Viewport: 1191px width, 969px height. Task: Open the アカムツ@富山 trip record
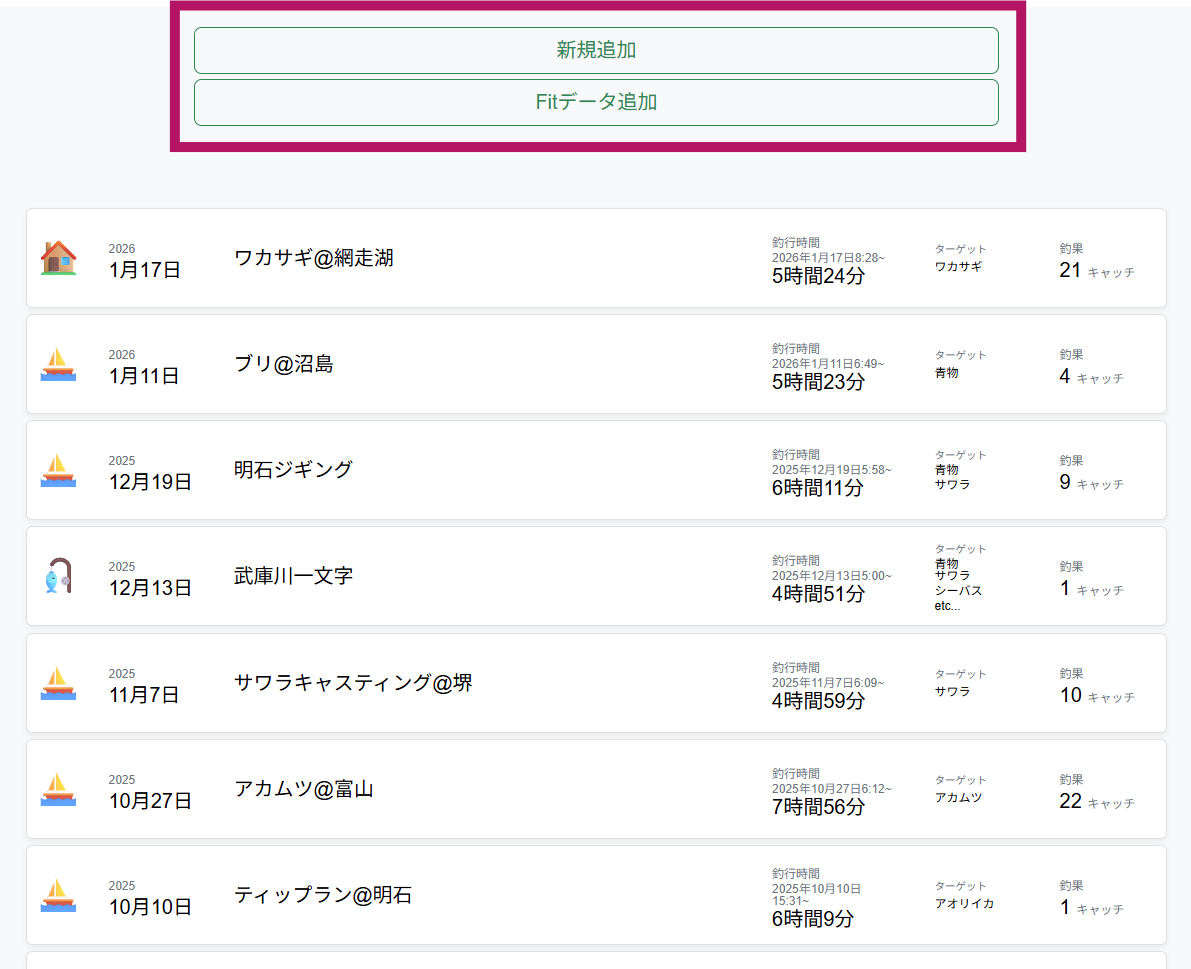pos(596,789)
